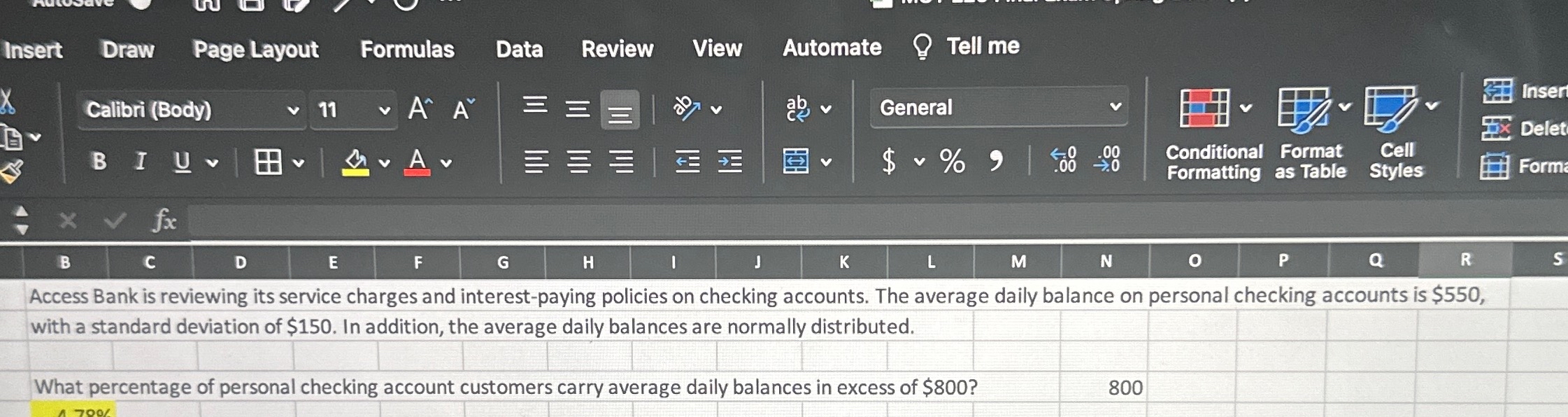
Task: Toggle italic formatting
Action: 141,162
